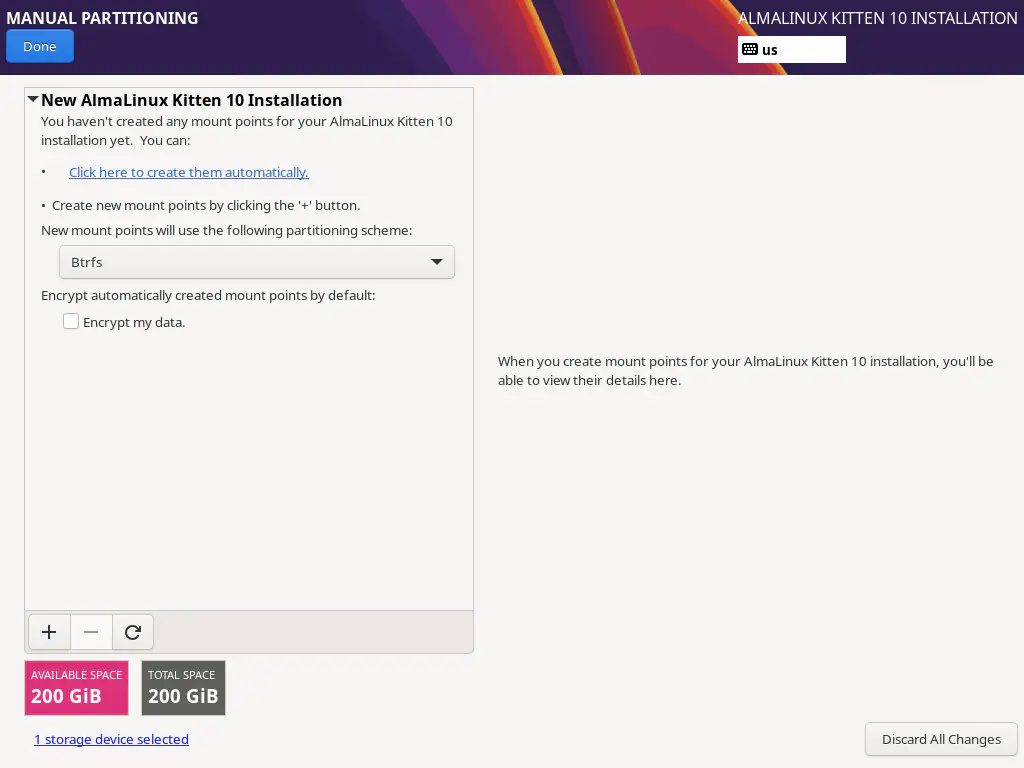Viewport: 1024px width, 768px height.
Task: Click the pink Available Space 200 GiB box
Action: (x=76, y=687)
